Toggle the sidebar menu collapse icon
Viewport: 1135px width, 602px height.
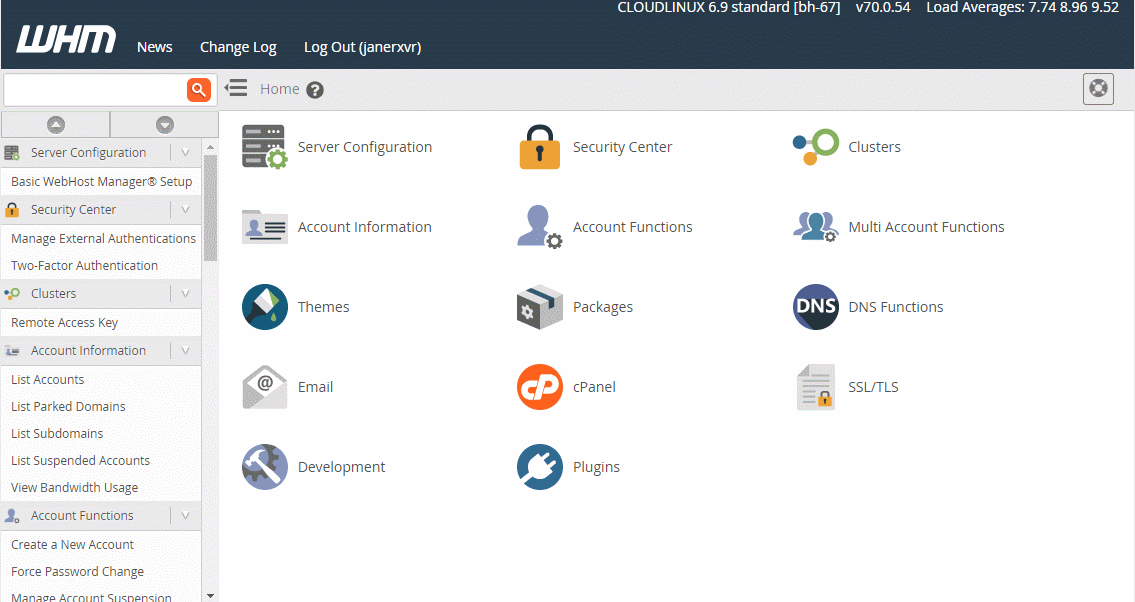[x=236, y=88]
